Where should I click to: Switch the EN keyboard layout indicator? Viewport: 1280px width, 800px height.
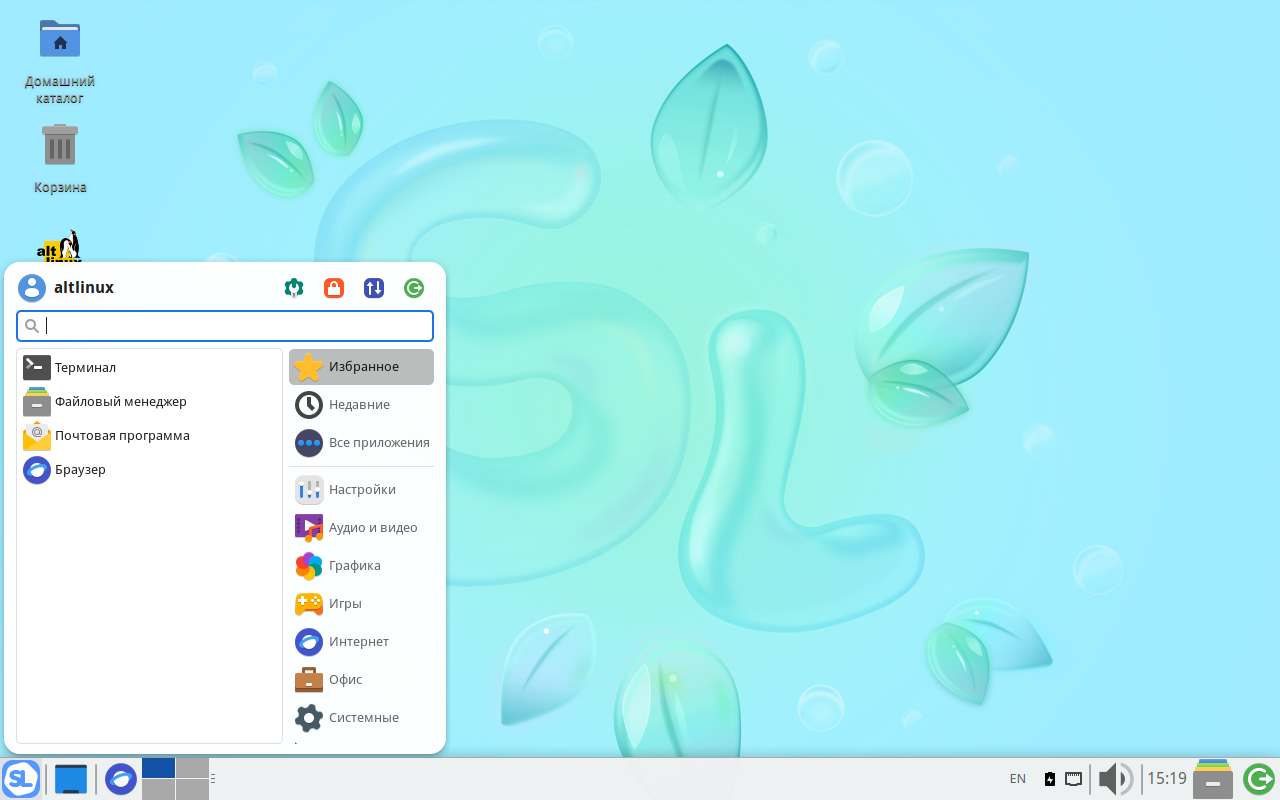[1017, 778]
